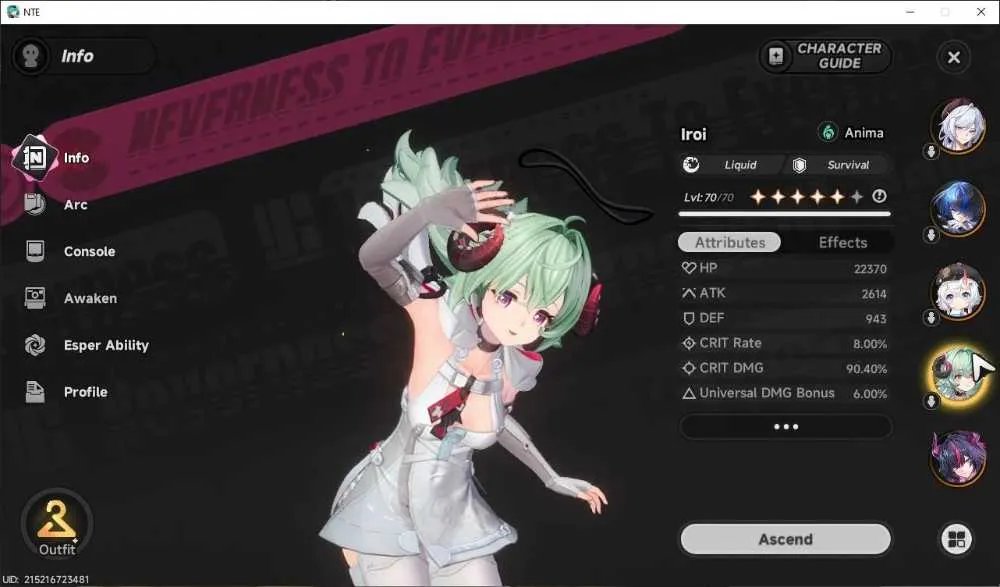Viewport: 1000px width, 587px height.
Task: Open the Outfit wardrobe hanger icon
Action: pyautogui.click(x=57, y=524)
